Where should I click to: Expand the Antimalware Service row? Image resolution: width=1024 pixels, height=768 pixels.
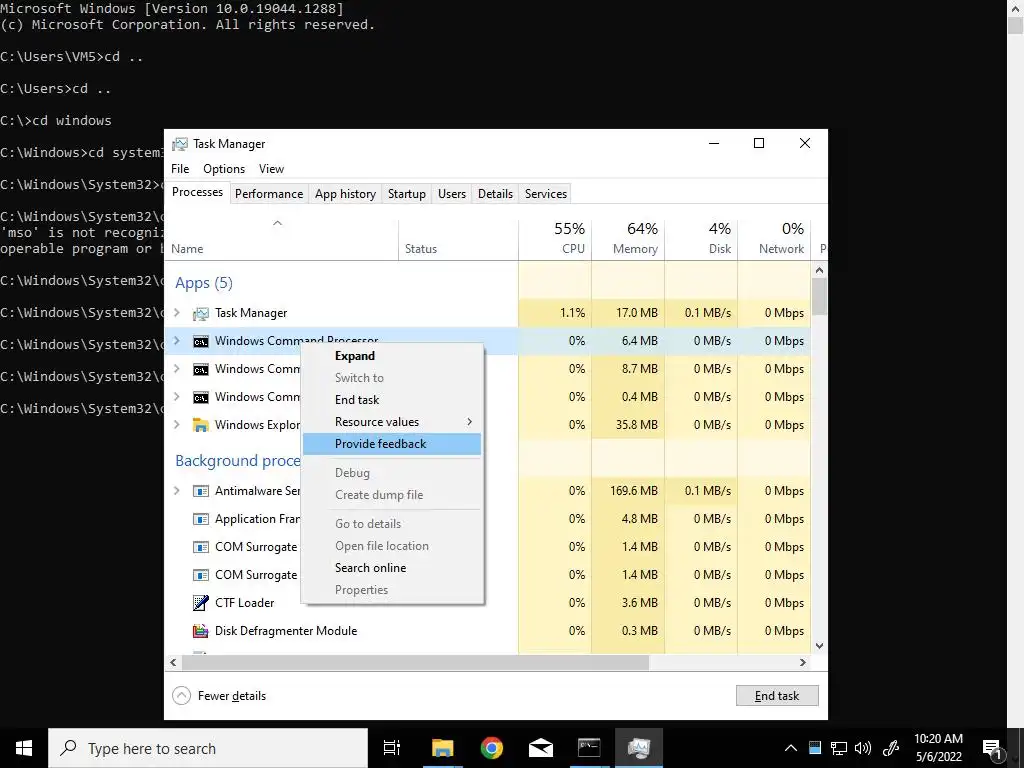pos(176,490)
